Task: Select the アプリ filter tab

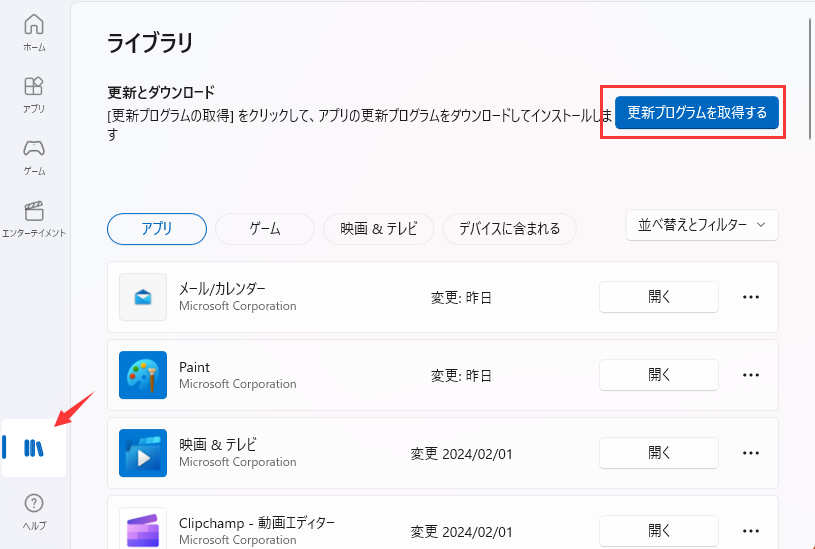Action: pyautogui.click(x=157, y=229)
